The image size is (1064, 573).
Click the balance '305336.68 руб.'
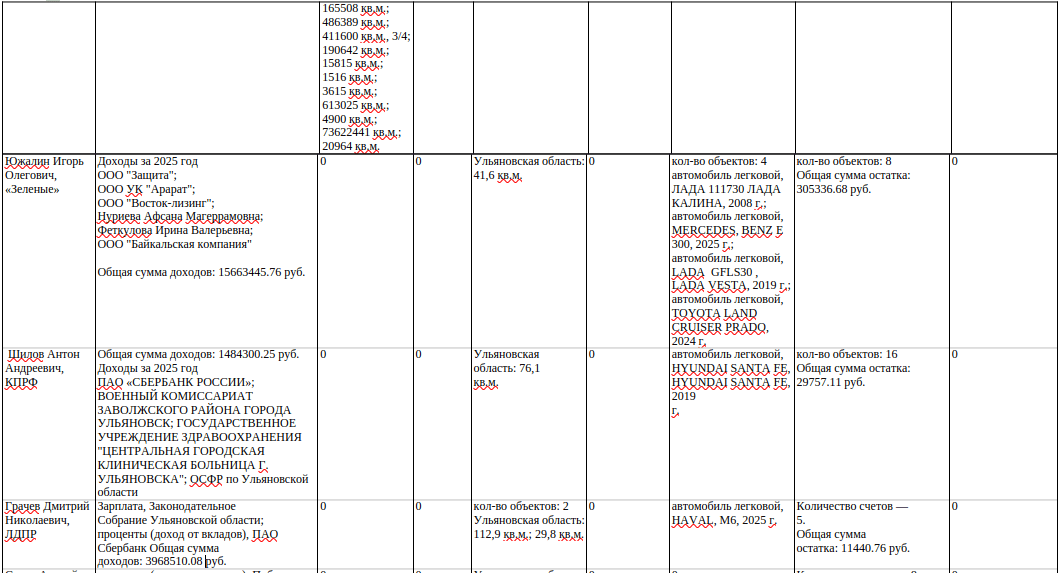point(834,189)
